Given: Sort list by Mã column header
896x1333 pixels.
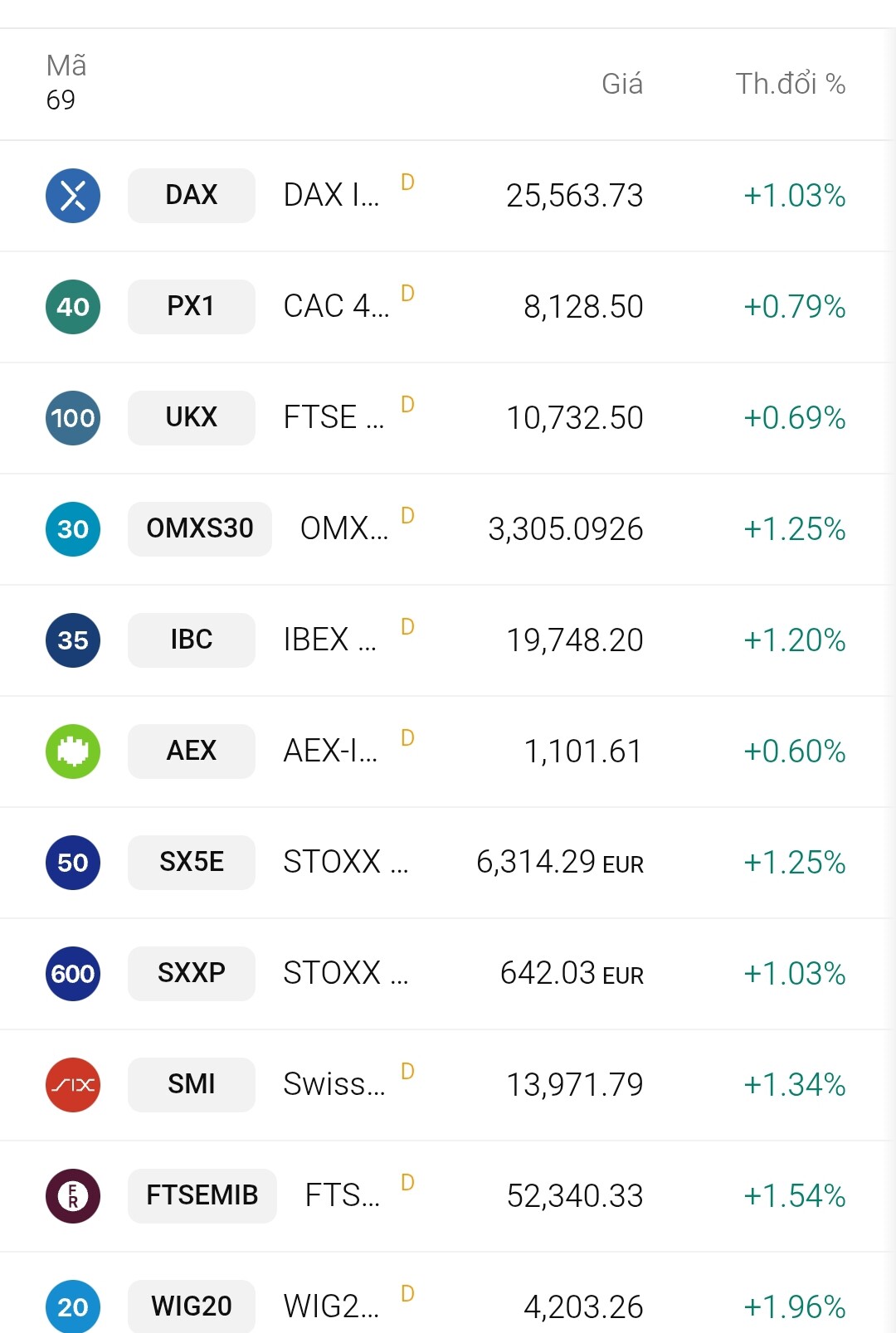Looking at the screenshot, I should coord(66,66).
